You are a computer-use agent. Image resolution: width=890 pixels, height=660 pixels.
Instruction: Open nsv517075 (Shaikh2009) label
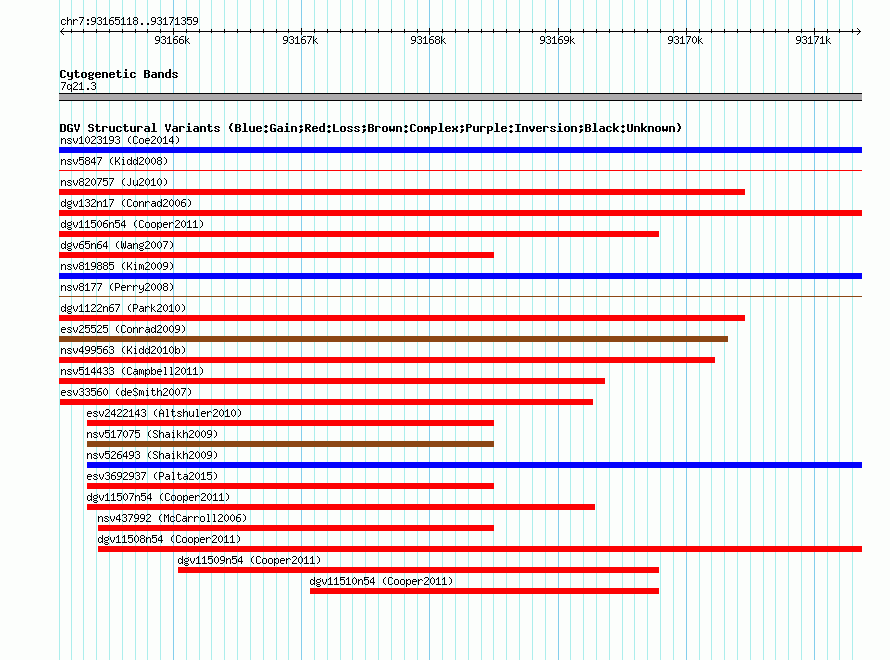click(x=152, y=434)
